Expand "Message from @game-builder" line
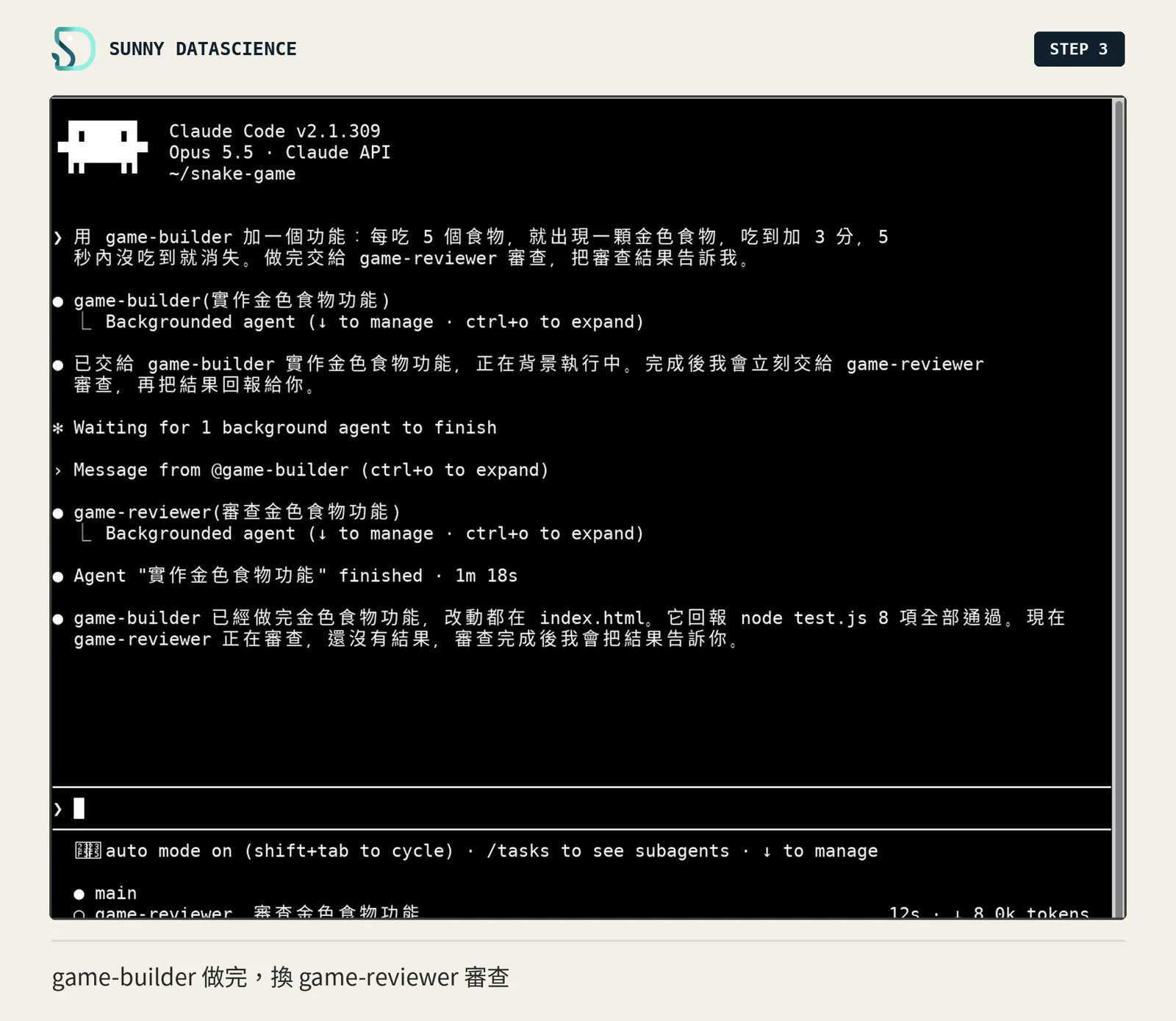 [x=311, y=470]
